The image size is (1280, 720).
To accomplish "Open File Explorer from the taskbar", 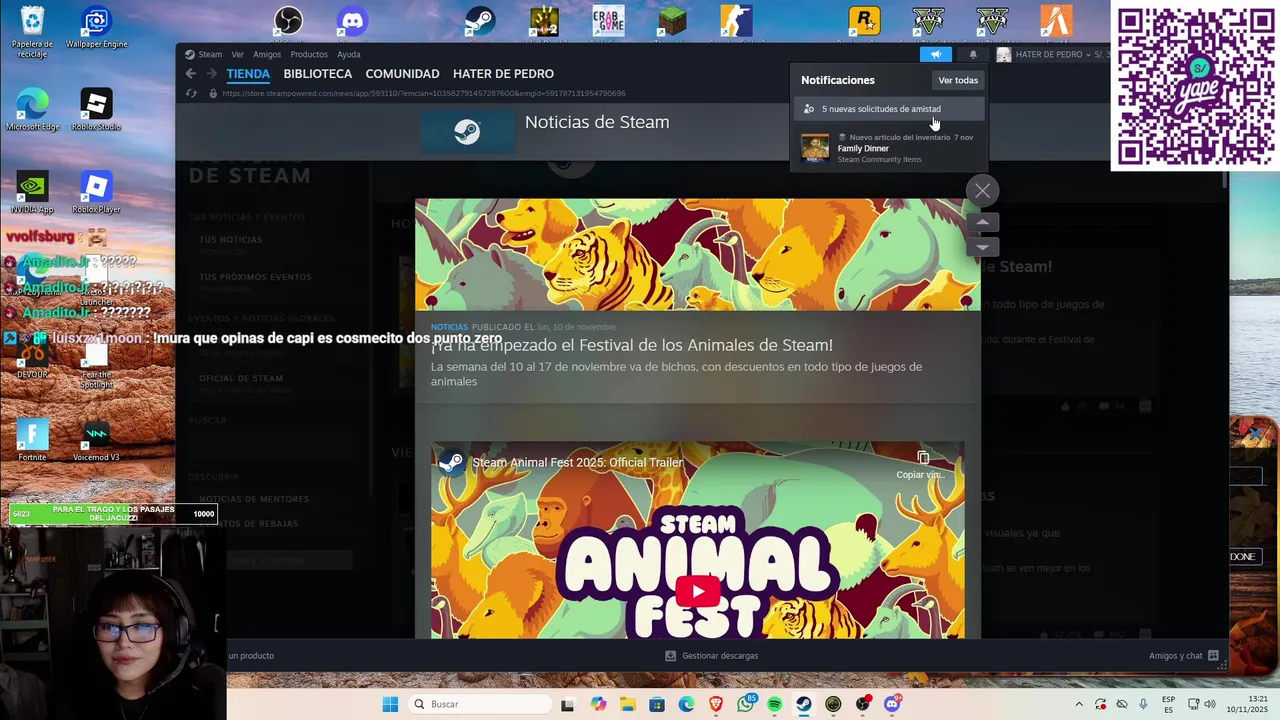I will [627, 704].
